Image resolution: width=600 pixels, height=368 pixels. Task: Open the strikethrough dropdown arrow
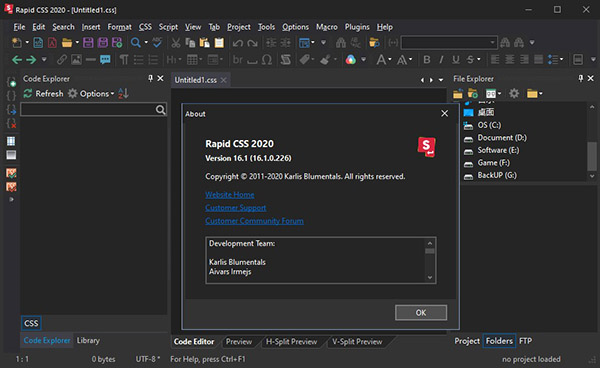click(x=479, y=60)
